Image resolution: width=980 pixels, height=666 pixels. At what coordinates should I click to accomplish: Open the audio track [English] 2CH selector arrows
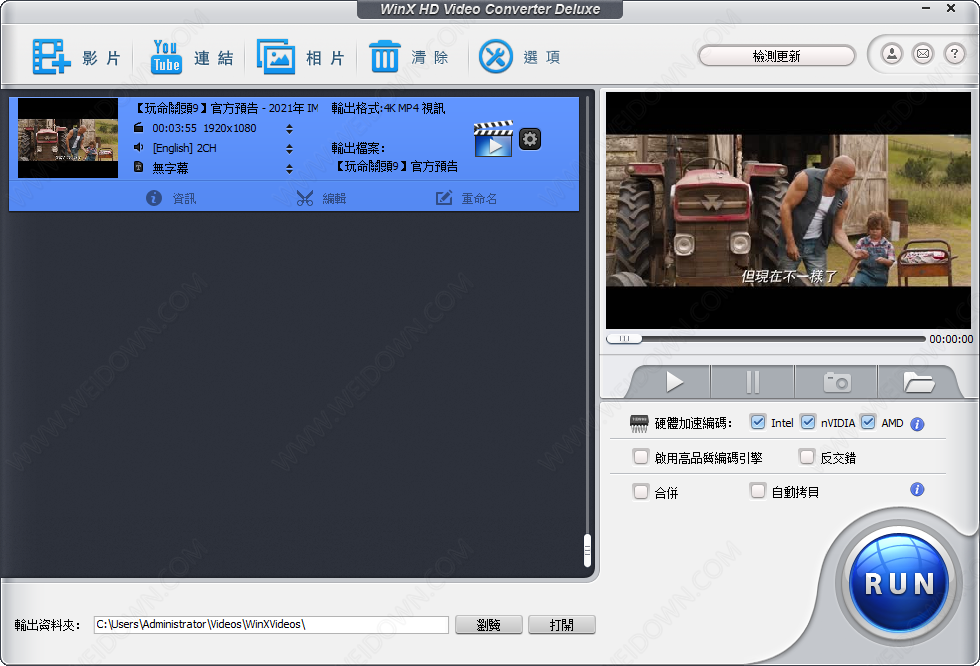289,149
